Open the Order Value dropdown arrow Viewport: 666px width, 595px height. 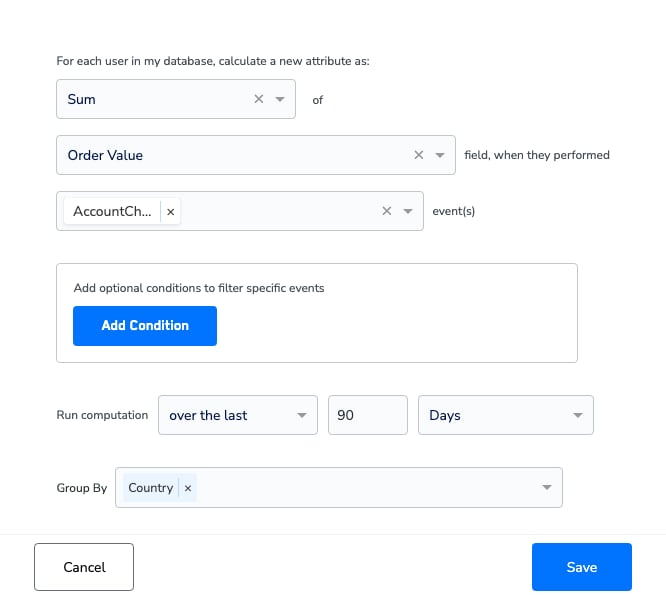(440, 155)
